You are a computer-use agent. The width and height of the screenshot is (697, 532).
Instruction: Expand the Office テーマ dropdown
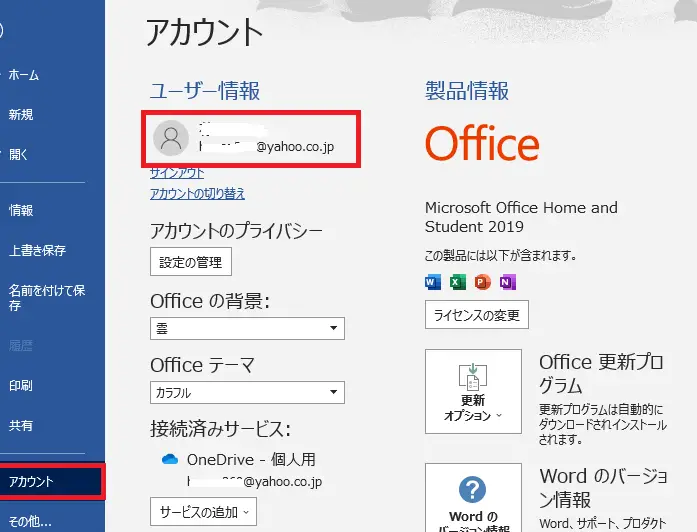pyautogui.click(x=247, y=393)
